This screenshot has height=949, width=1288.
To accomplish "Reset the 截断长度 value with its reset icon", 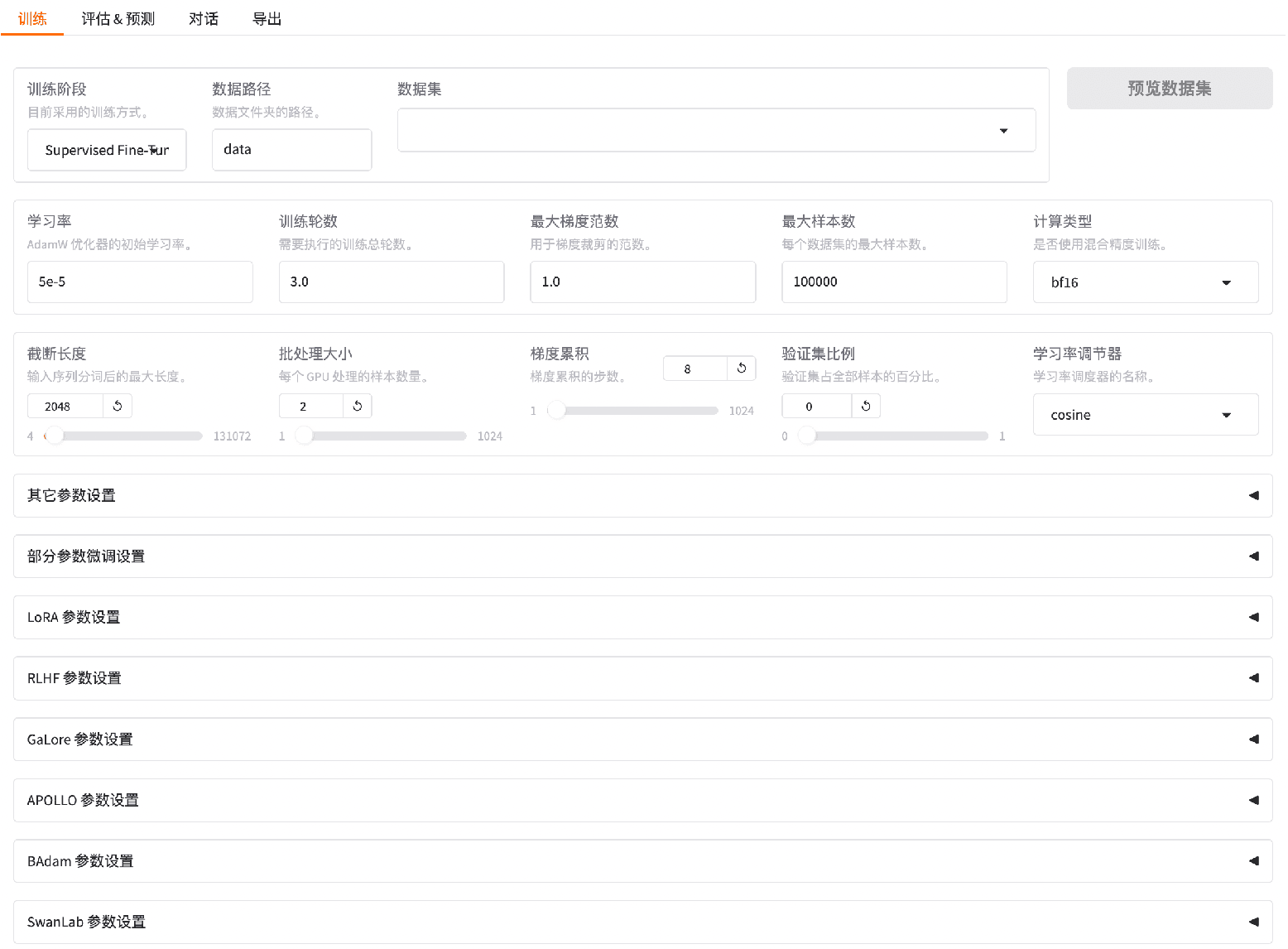I will click(x=118, y=406).
